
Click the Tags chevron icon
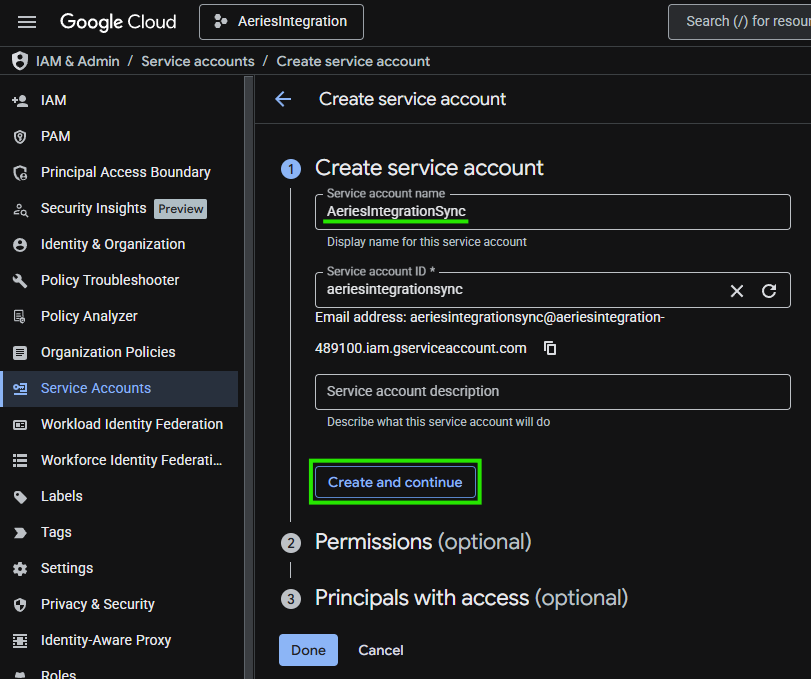point(20,533)
